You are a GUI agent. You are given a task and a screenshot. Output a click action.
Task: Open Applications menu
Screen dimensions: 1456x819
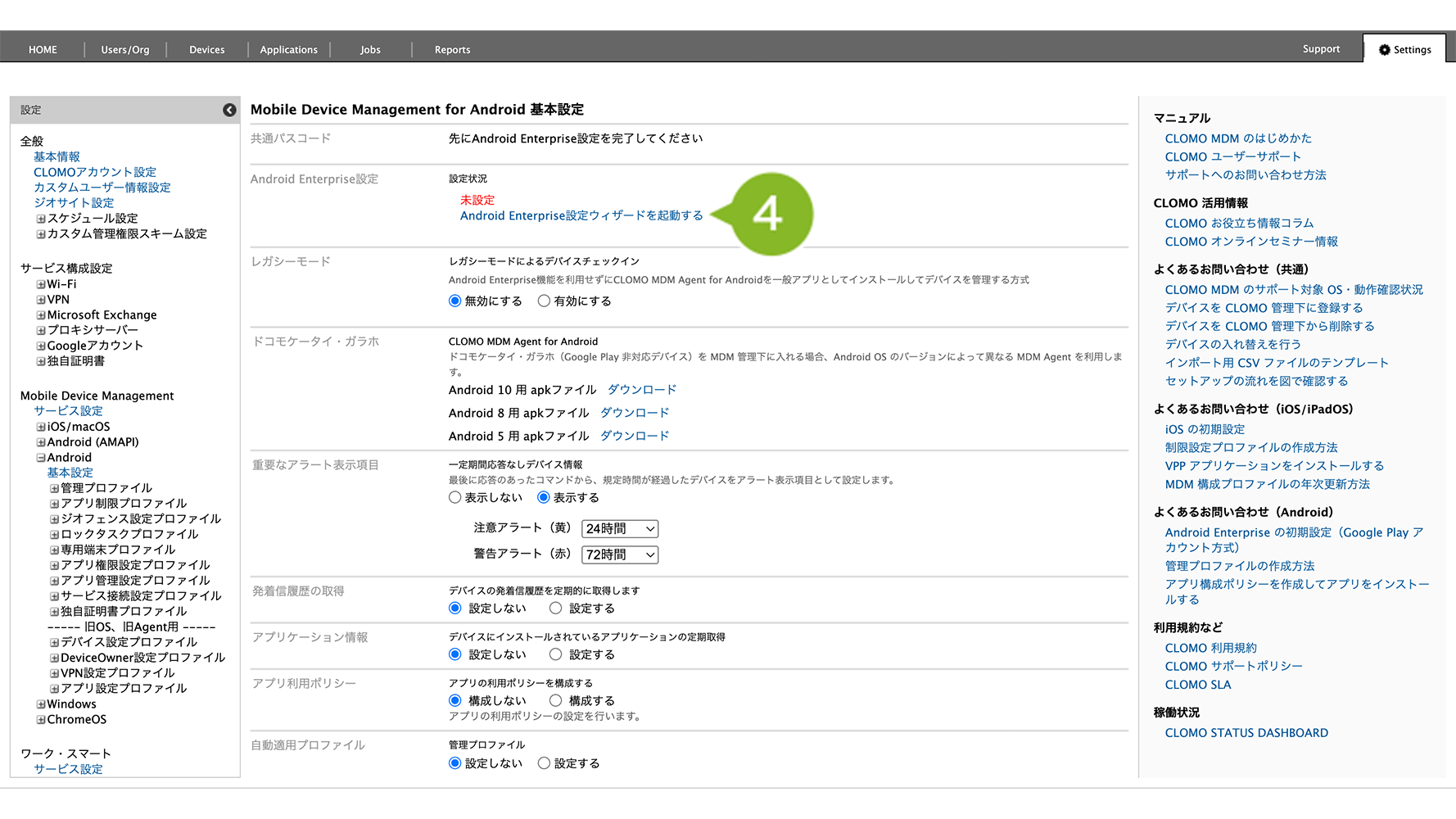click(288, 50)
